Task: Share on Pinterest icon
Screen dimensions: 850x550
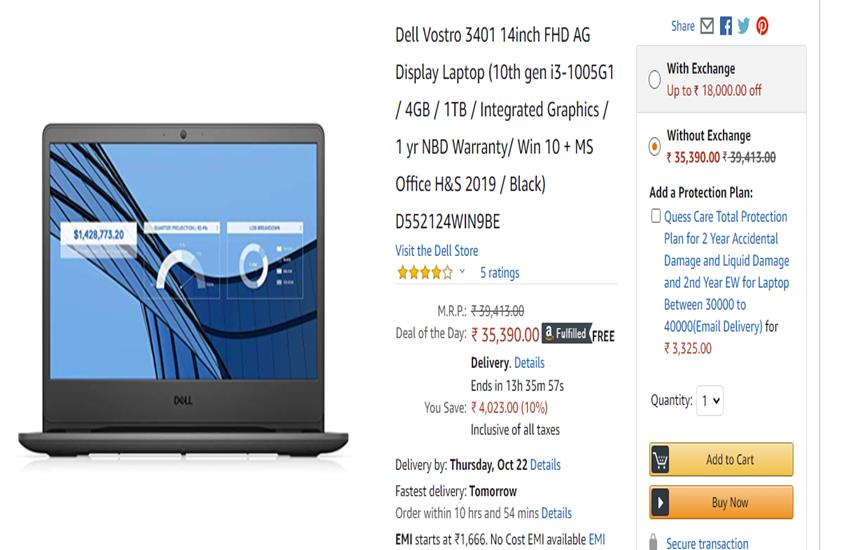Action: (x=762, y=25)
